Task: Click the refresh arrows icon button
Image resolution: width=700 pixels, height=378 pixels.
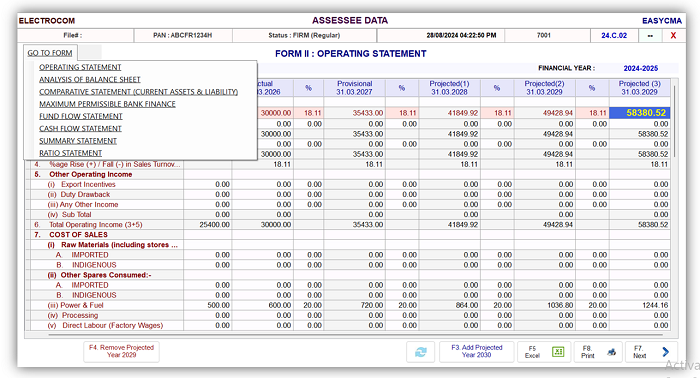Action: click(421, 352)
